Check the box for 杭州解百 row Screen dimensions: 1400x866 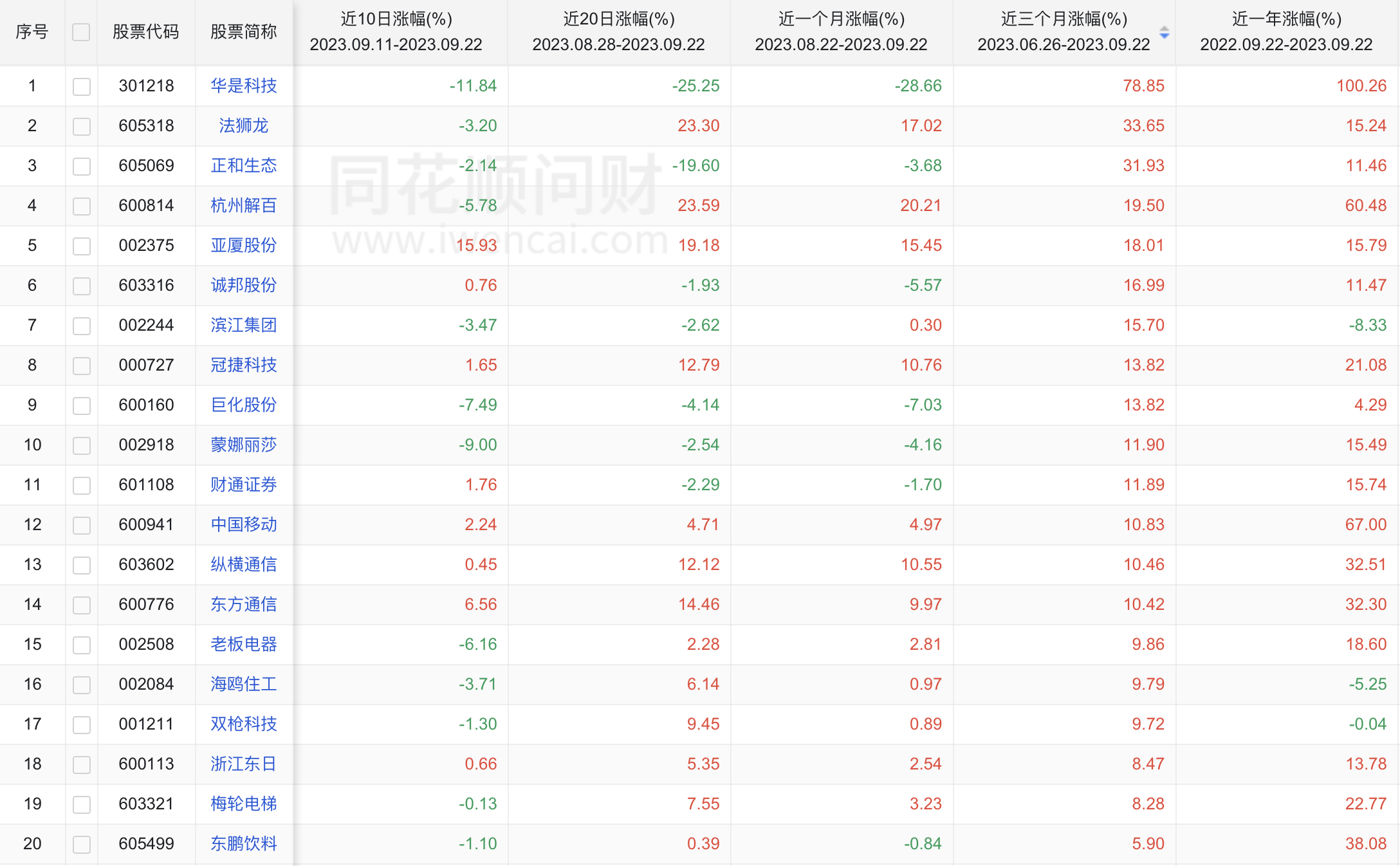[82, 206]
